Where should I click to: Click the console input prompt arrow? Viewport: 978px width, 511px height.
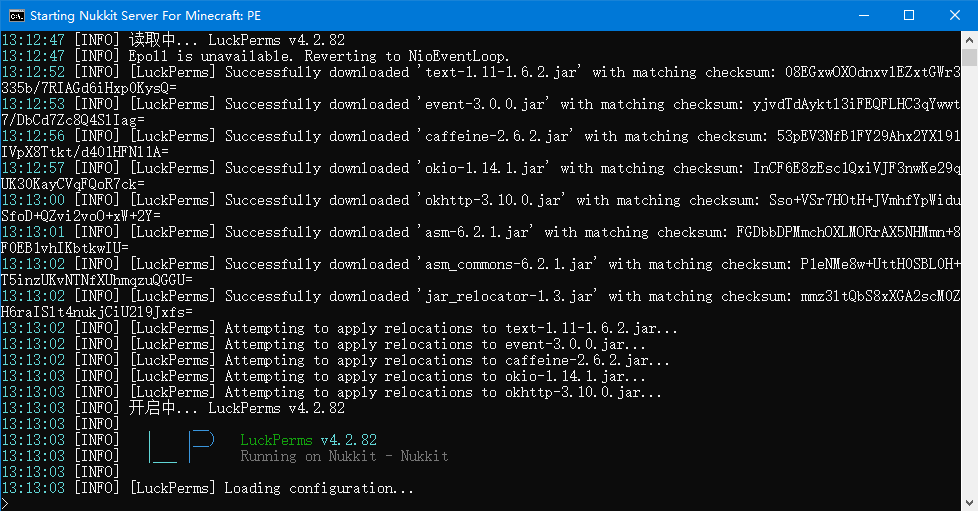(x=5, y=503)
